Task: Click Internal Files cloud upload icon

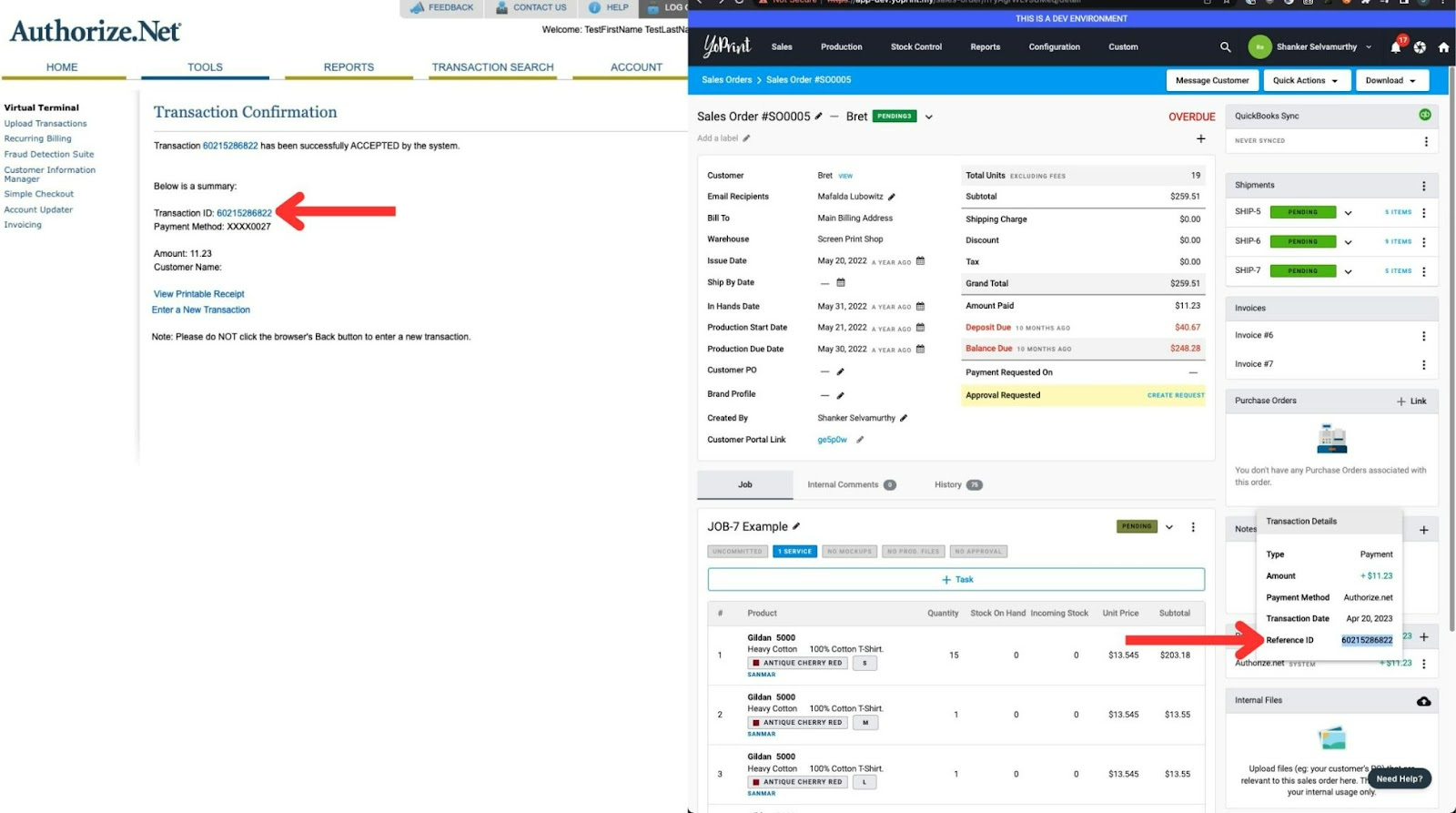Action: click(1423, 701)
